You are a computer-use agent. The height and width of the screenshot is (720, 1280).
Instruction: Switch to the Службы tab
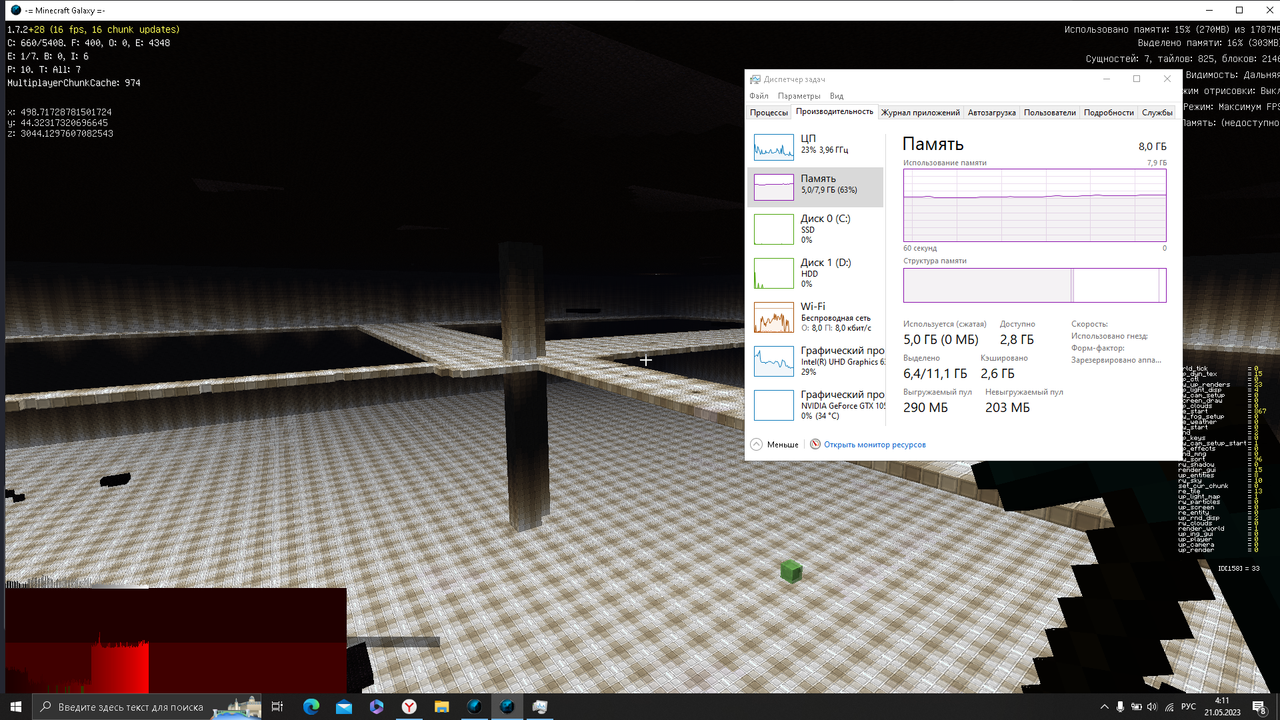[1157, 113]
